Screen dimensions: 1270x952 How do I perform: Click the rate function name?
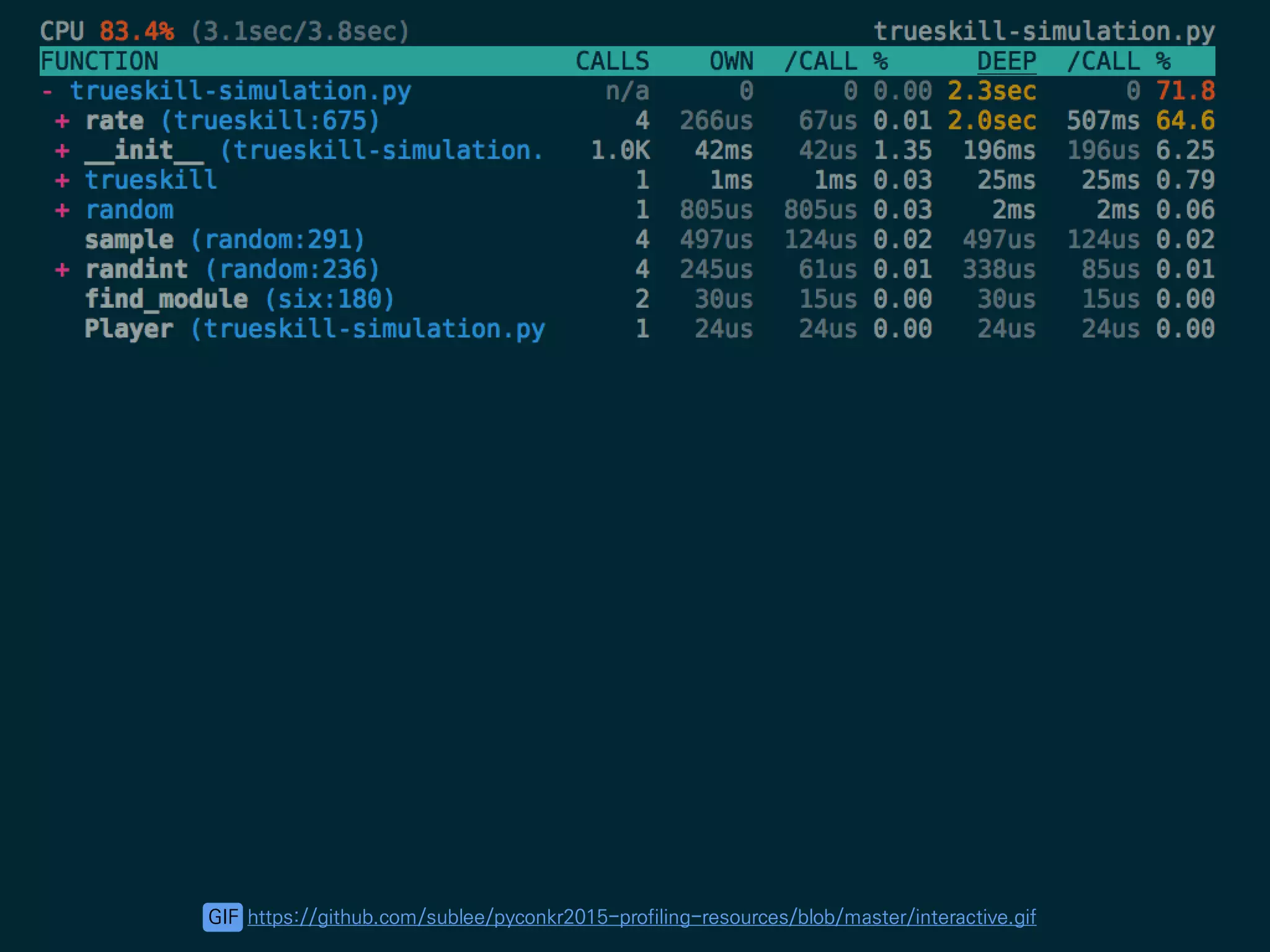[x=114, y=121]
